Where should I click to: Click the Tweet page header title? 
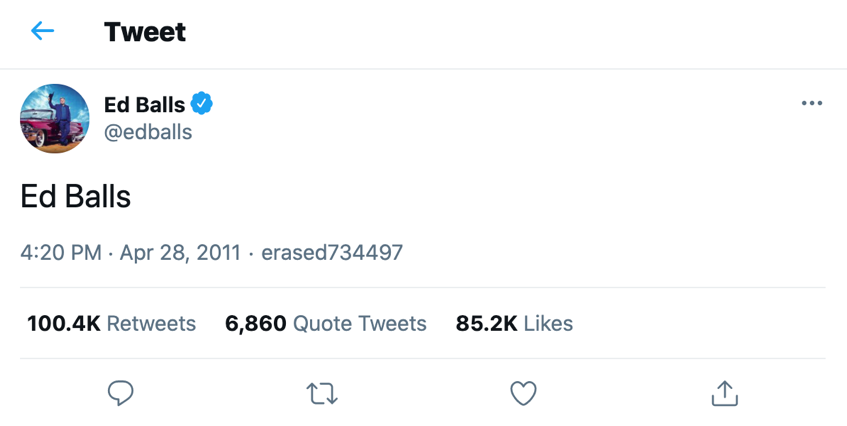click(x=145, y=32)
